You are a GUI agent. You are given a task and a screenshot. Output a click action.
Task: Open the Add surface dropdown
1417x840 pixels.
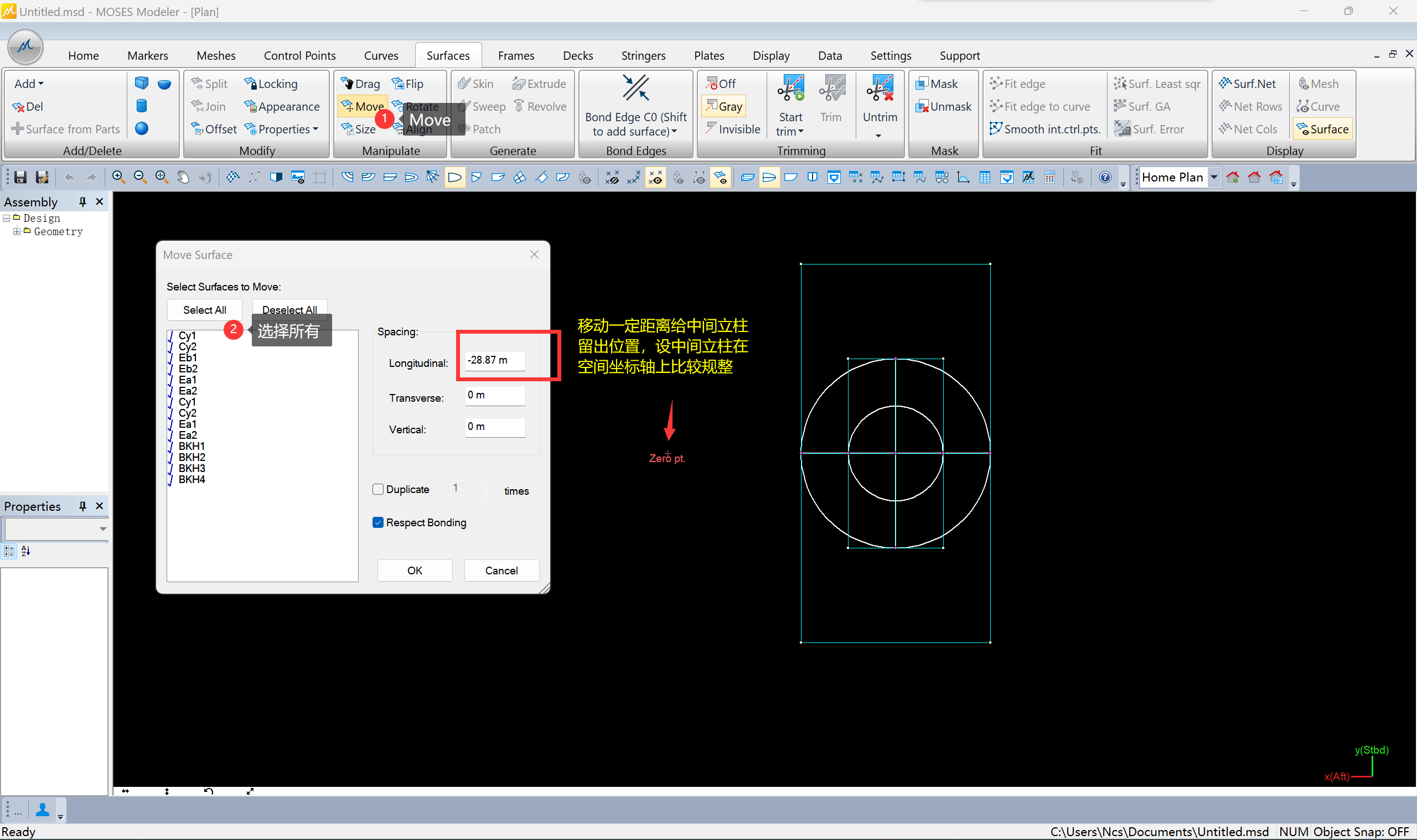click(29, 84)
